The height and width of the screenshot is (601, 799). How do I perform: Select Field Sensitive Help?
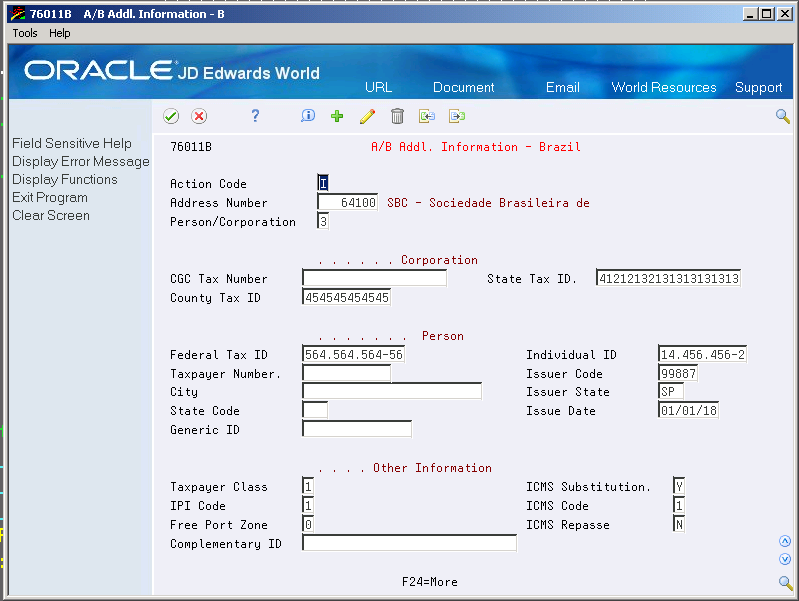click(72, 143)
